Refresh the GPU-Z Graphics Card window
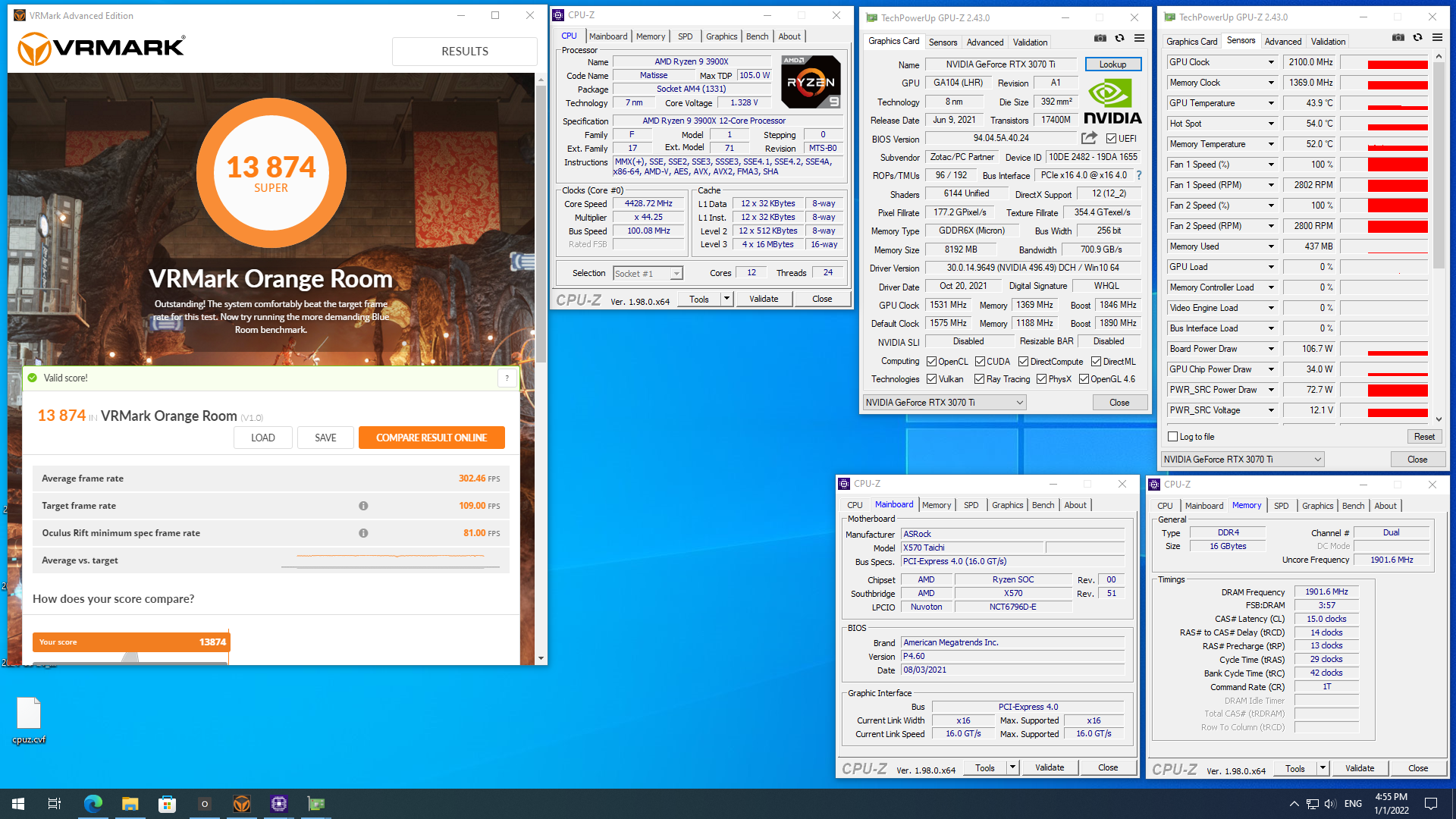Viewport: 1456px width, 819px height. [1119, 38]
